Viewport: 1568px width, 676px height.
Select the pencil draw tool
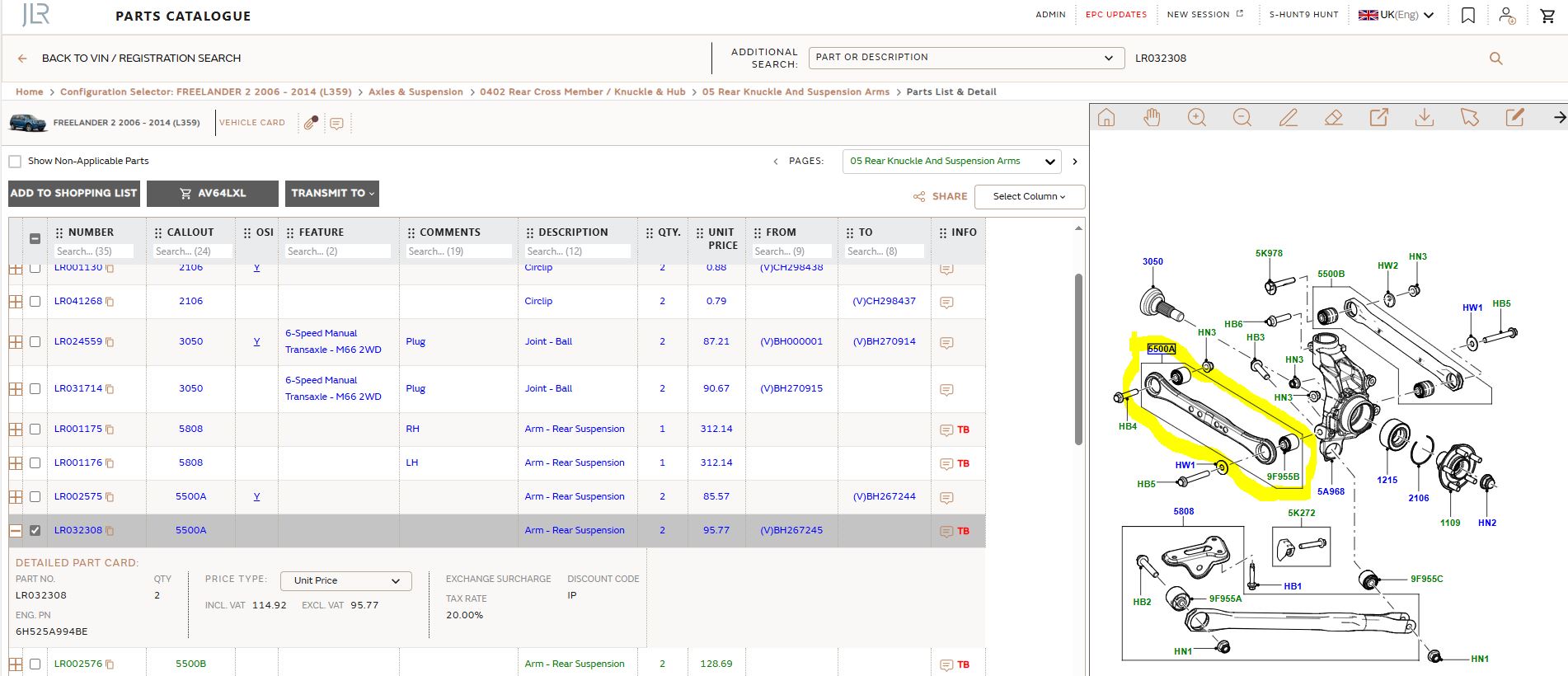pyautogui.click(x=1288, y=118)
